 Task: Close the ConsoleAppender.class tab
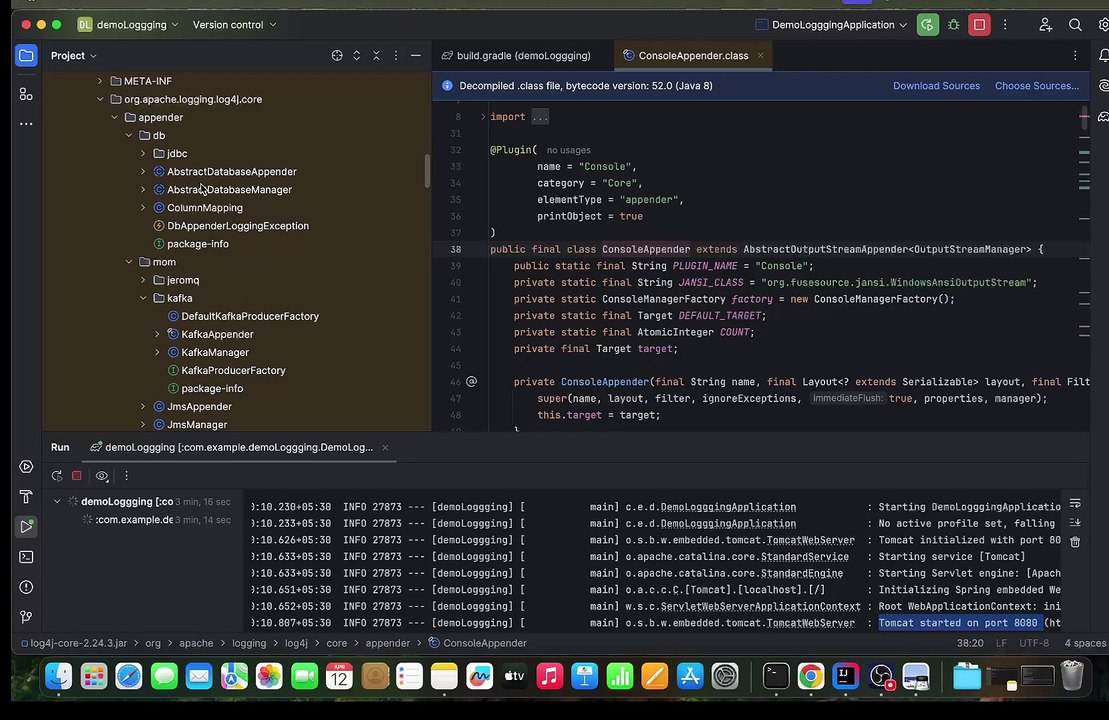pos(760,55)
